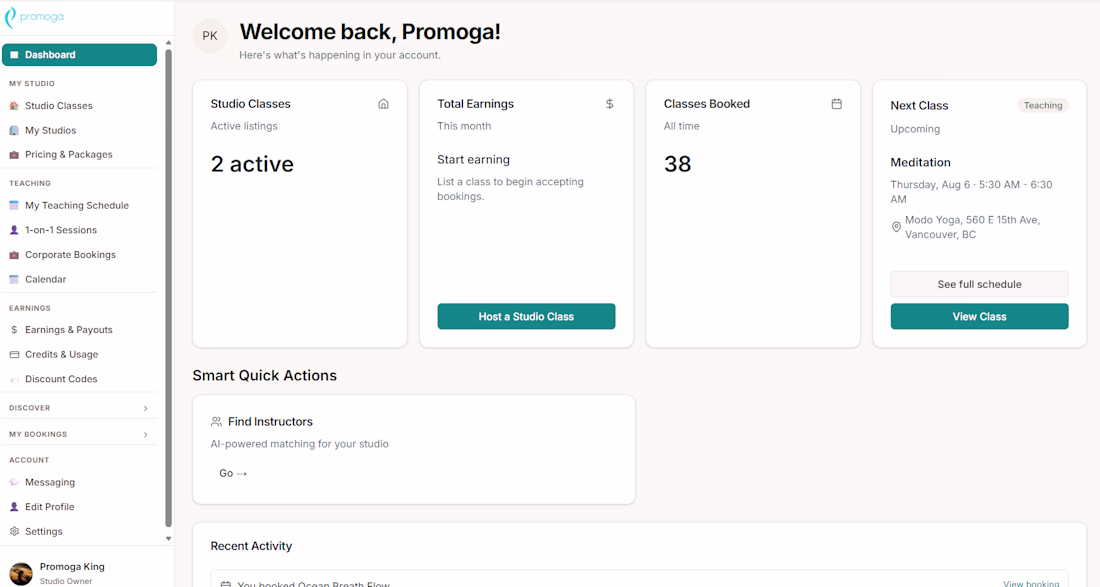Image resolution: width=1100 pixels, height=587 pixels.
Task: Click the calendar icon on Classes Booked card
Action: click(836, 104)
